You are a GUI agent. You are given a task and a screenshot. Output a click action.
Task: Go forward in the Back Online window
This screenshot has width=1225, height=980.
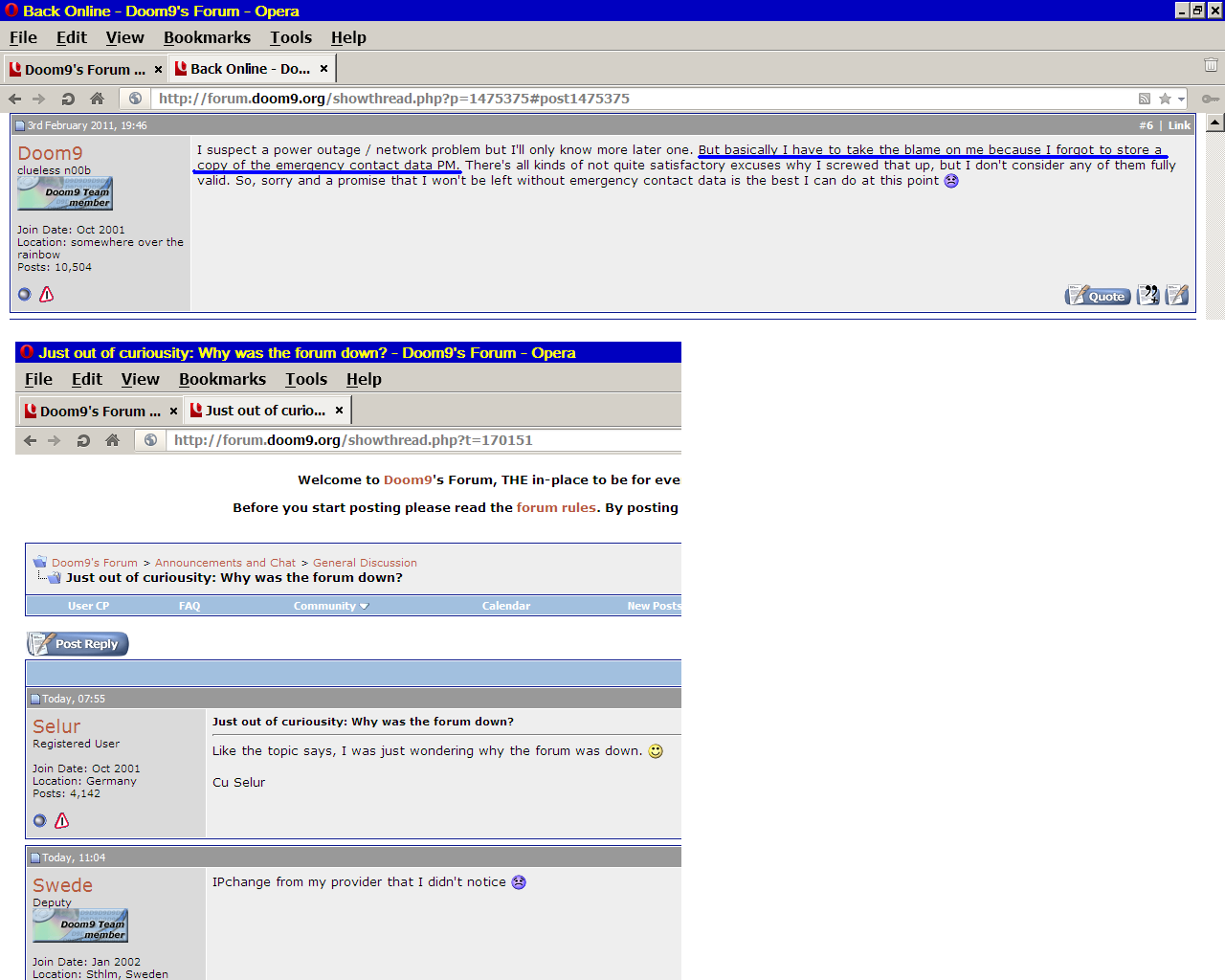[x=38, y=99]
